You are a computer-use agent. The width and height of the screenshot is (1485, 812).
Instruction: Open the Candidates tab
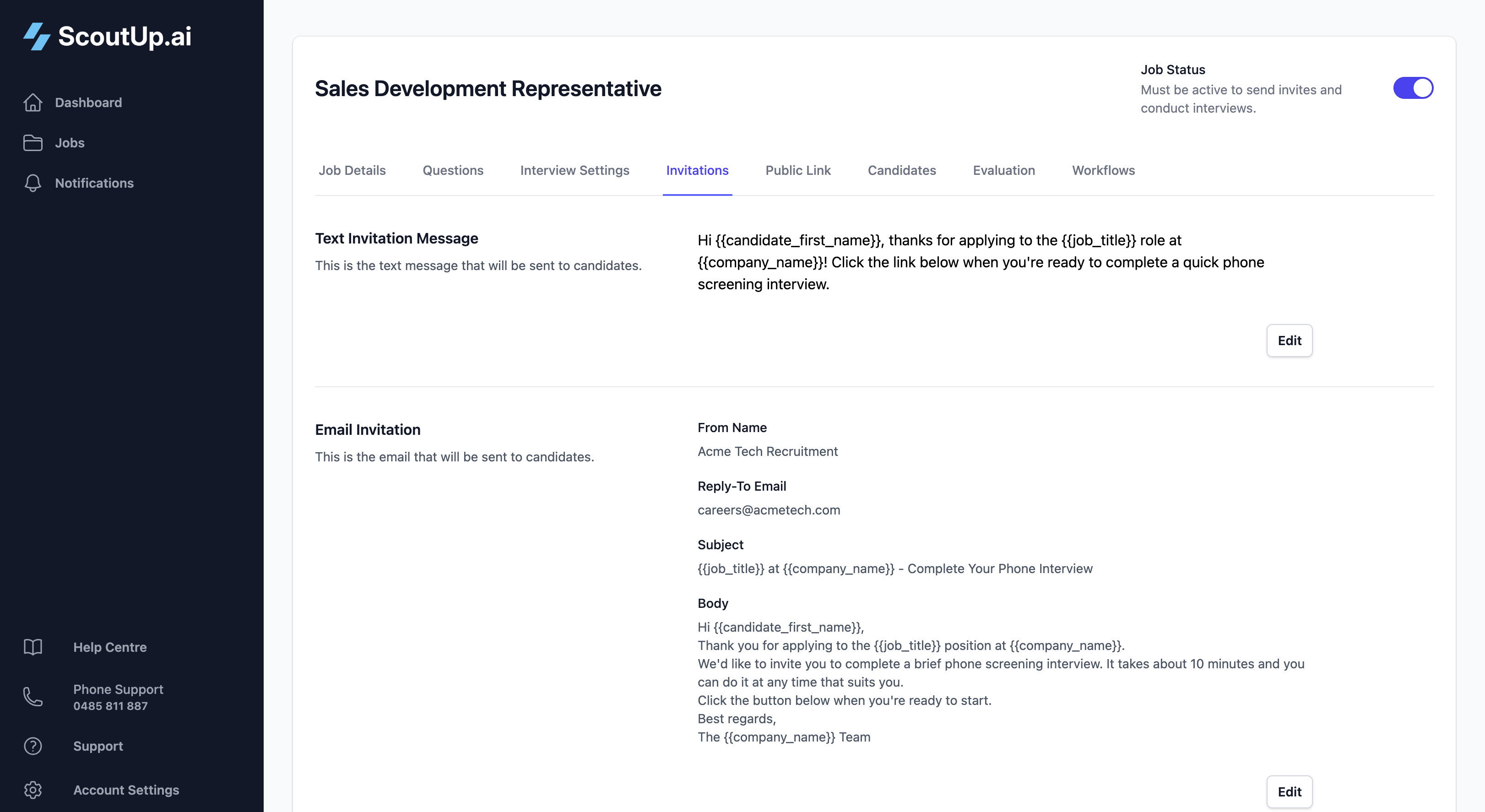click(x=902, y=170)
